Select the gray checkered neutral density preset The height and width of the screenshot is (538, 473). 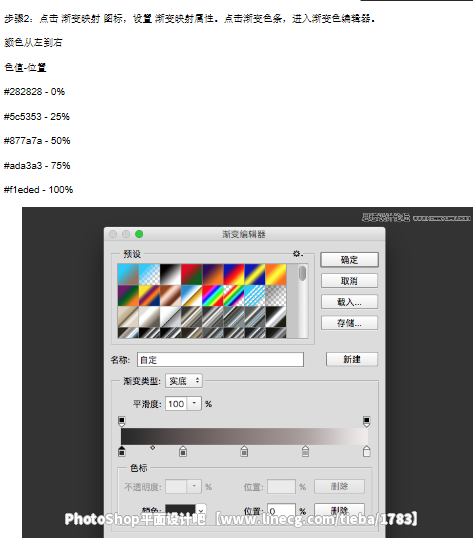[x=276, y=295]
